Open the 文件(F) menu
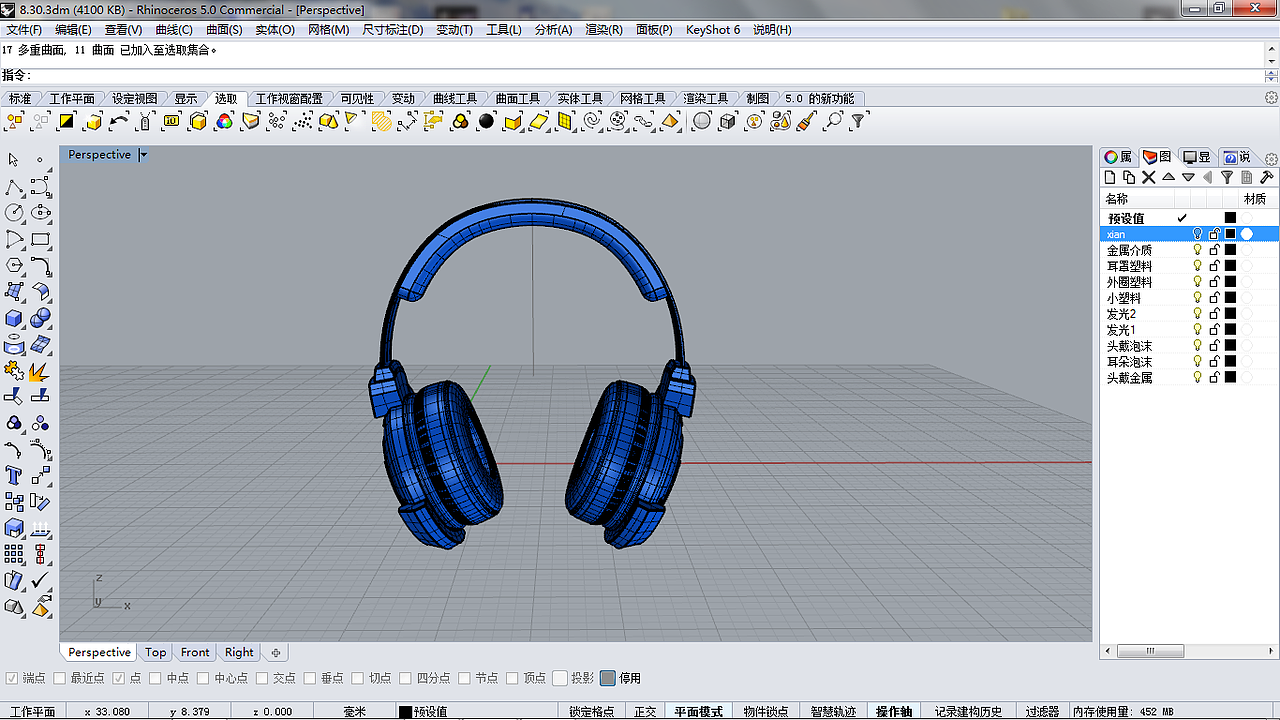1280x720 pixels. click(24, 30)
